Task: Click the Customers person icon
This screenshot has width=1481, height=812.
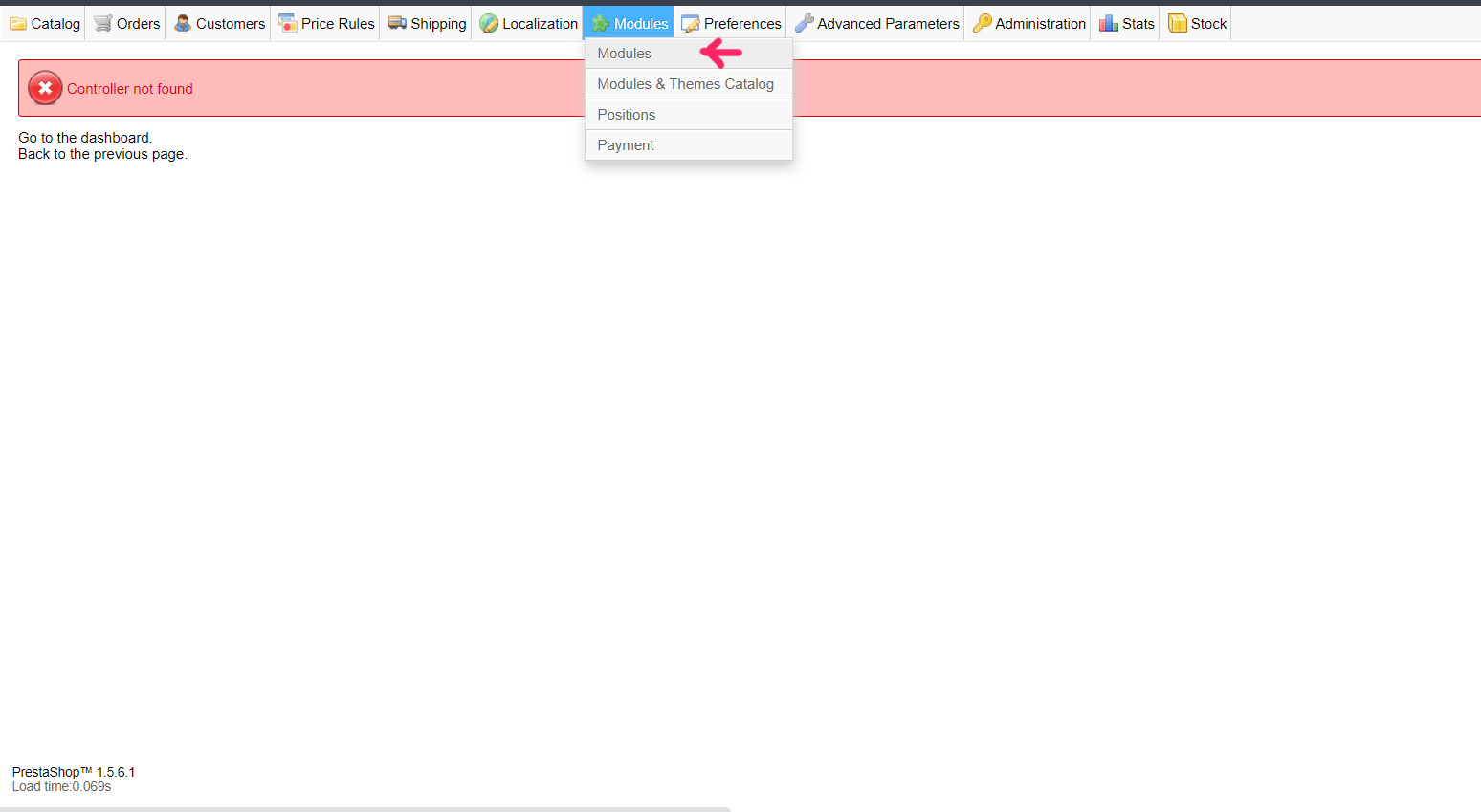Action: [x=183, y=23]
